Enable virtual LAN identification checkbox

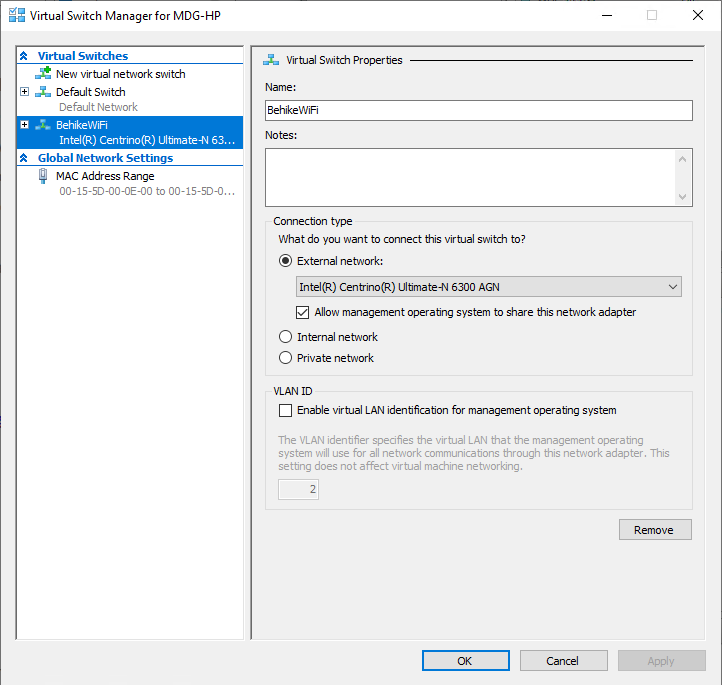286,410
